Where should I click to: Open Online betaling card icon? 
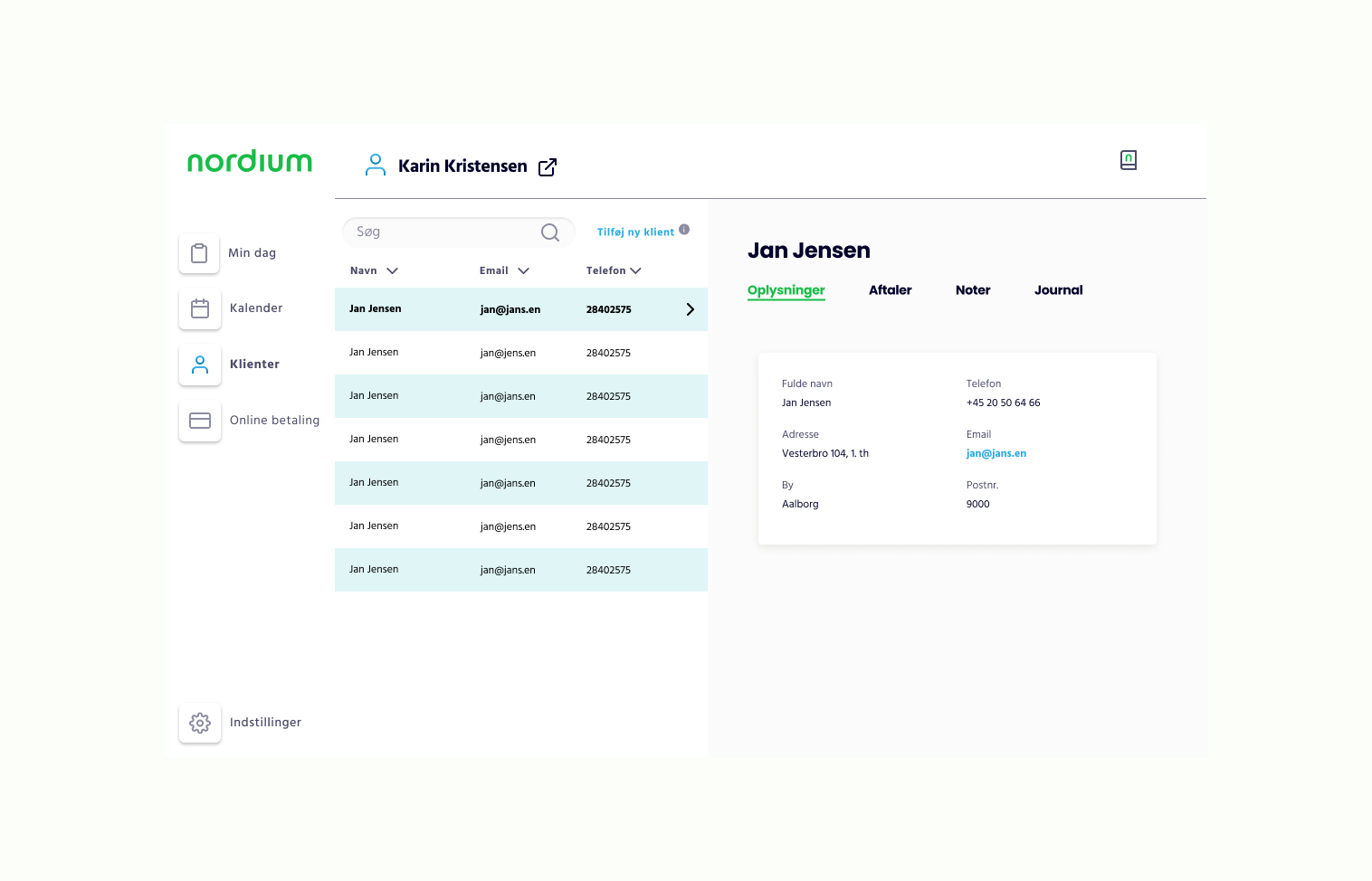coord(200,421)
